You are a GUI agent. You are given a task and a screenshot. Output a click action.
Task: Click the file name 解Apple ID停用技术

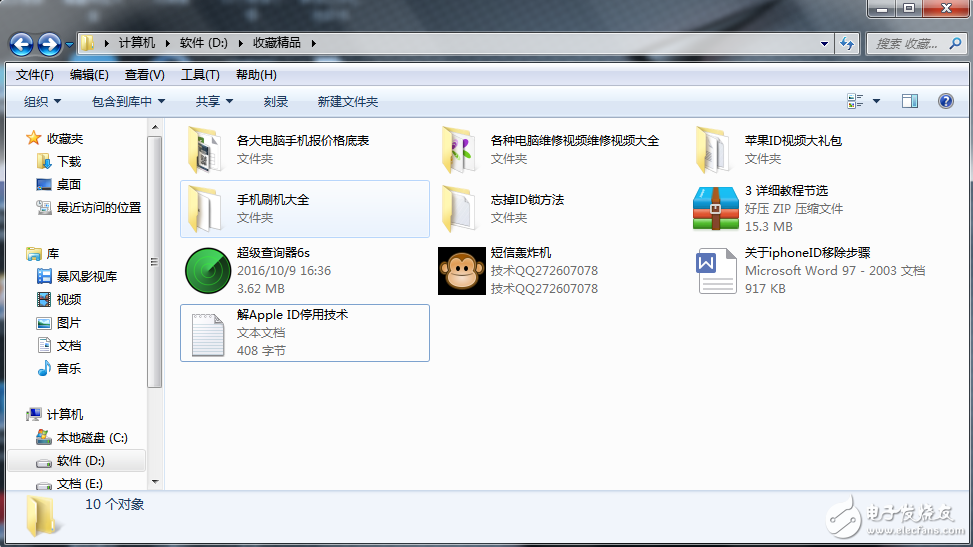(292, 315)
